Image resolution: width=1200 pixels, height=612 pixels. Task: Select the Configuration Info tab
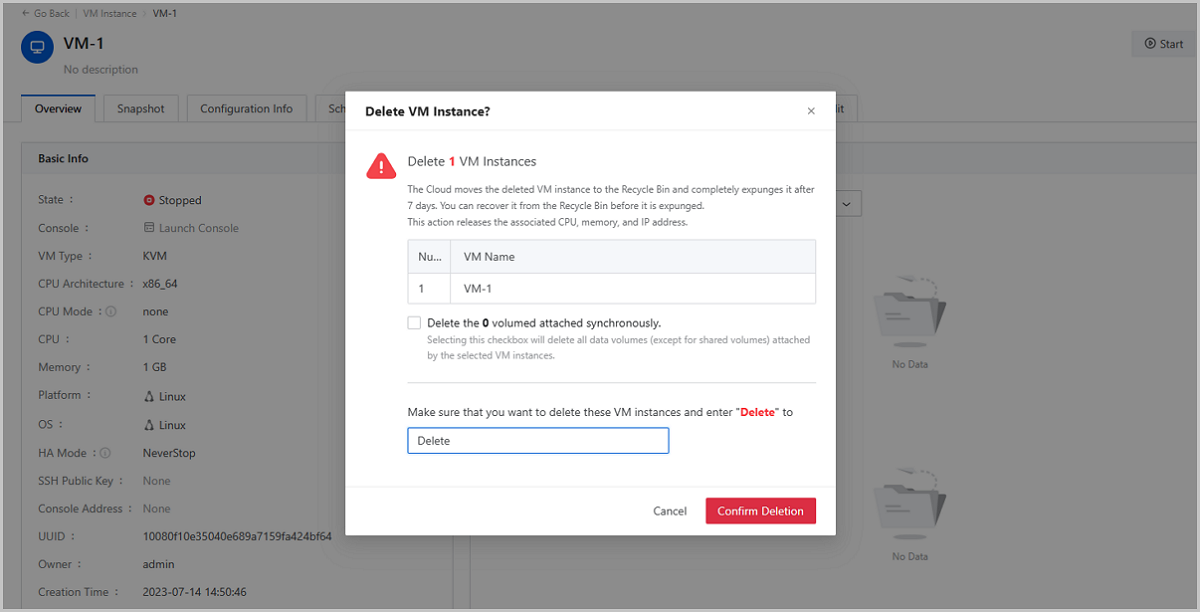pos(246,109)
